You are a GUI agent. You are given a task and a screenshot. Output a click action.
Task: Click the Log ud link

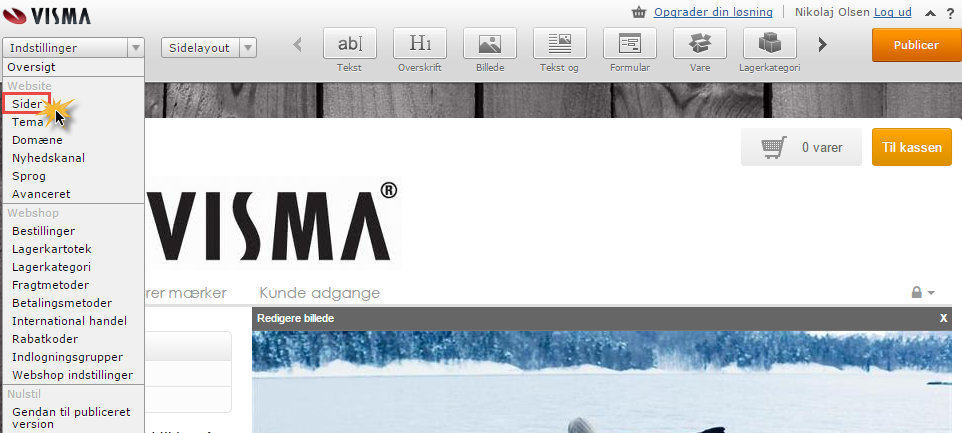893,12
